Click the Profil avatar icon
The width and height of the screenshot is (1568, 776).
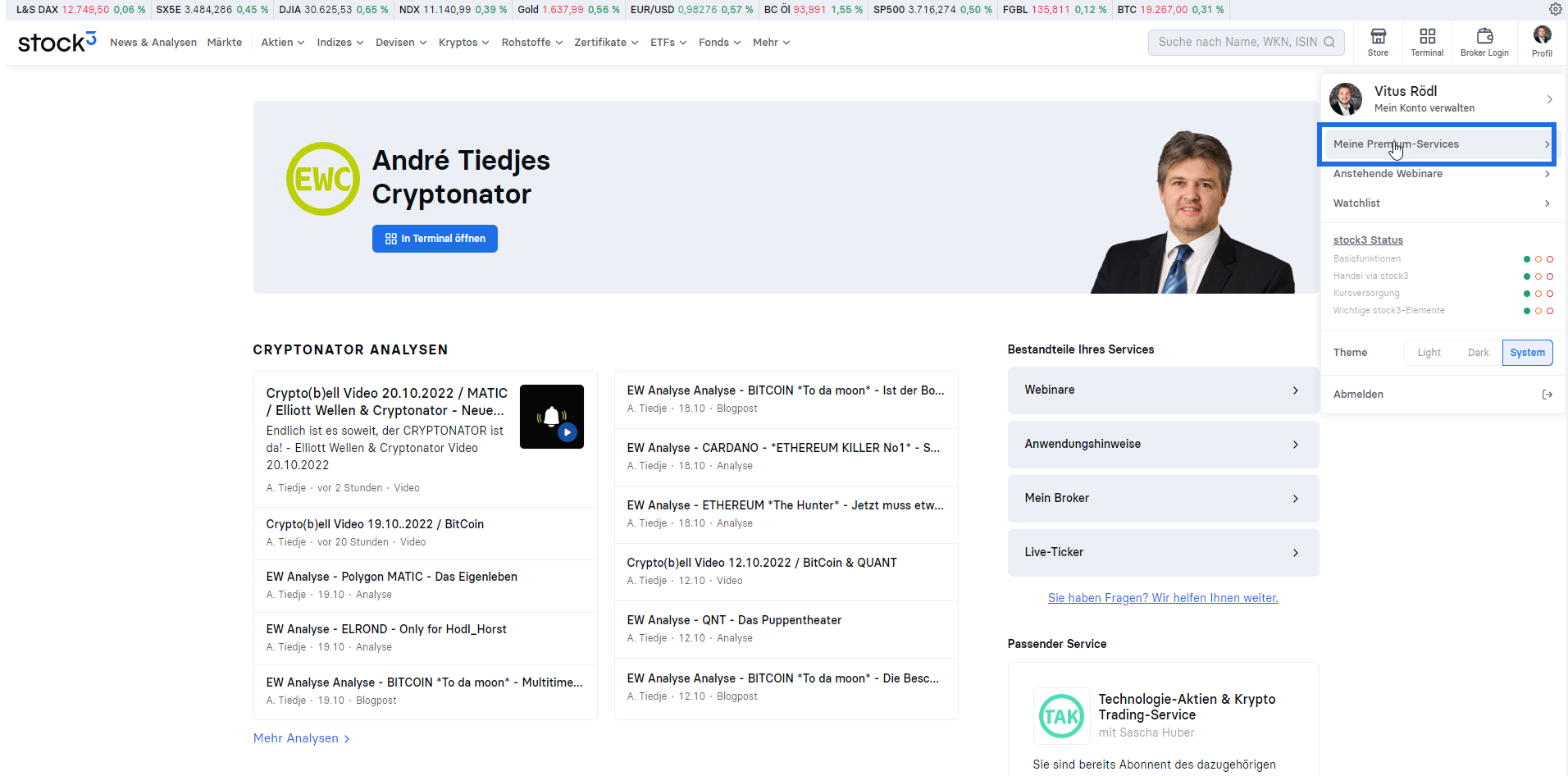tap(1542, 34)
